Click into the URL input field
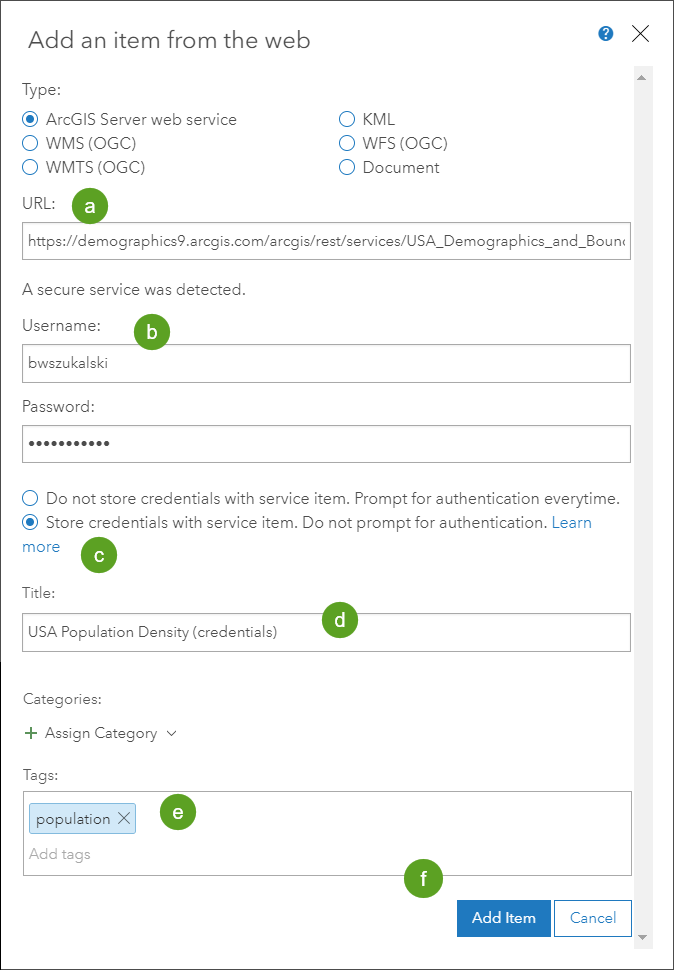This screenshot has height=970, width=674. 326,241
